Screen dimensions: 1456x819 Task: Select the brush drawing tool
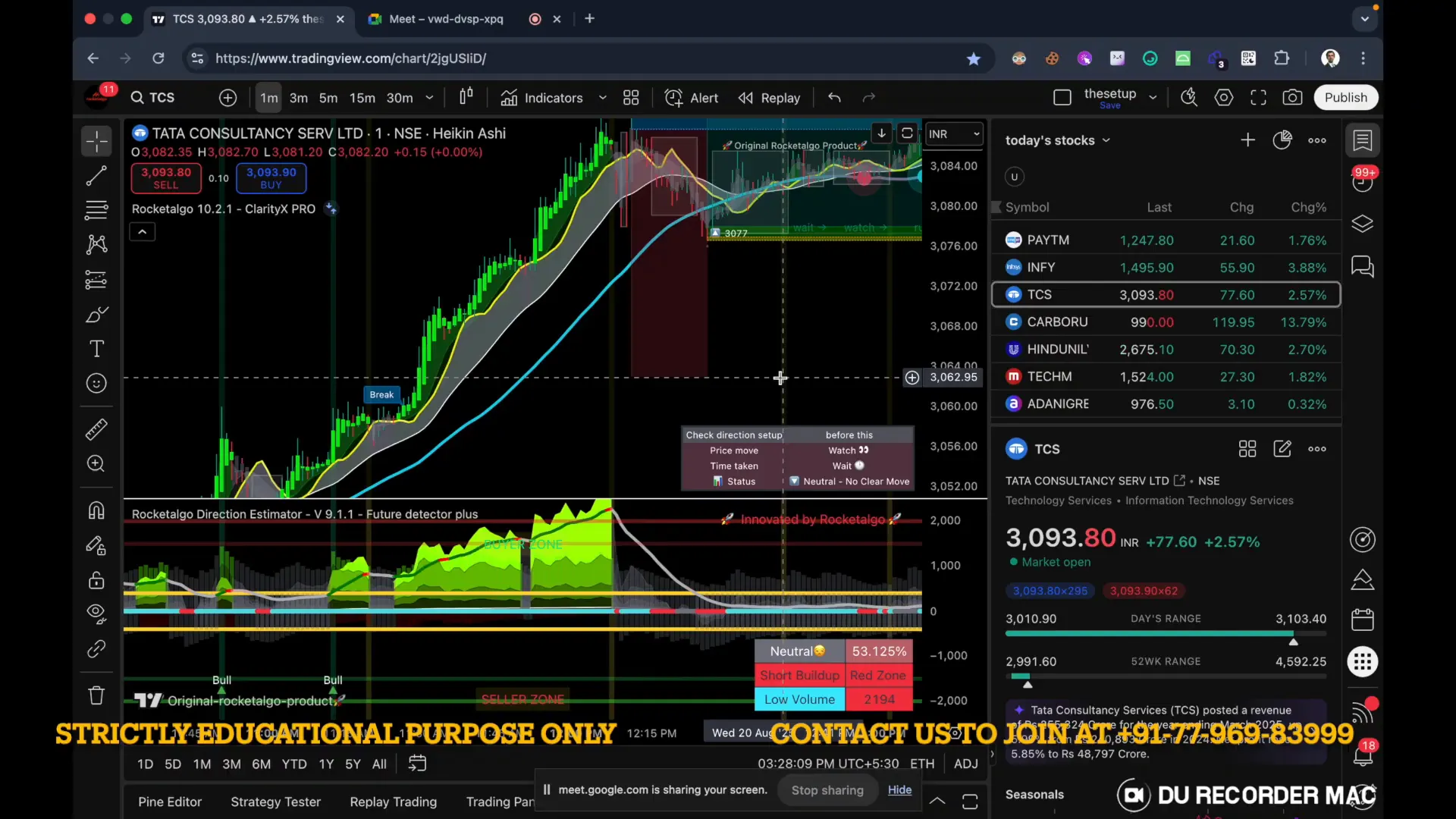[x=96, y=314]
